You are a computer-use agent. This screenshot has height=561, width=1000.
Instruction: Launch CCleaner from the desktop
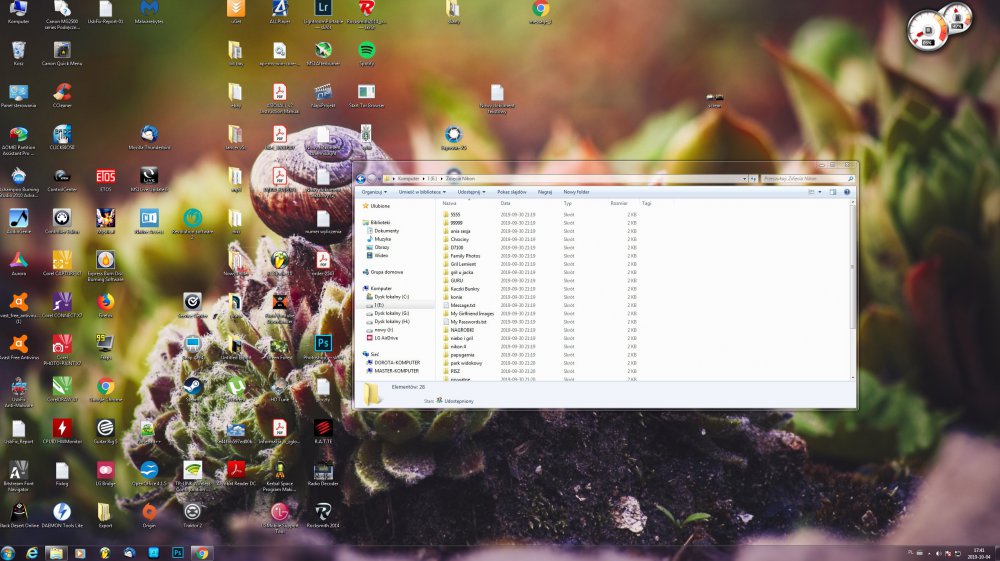[62, 94]
